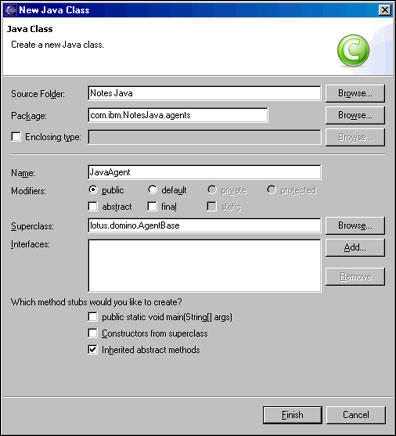The height and width of the screenshot is (436, 396).
Task: Check Constructors from superclass option
Action: pyautogui.click(x=93, y=333)
